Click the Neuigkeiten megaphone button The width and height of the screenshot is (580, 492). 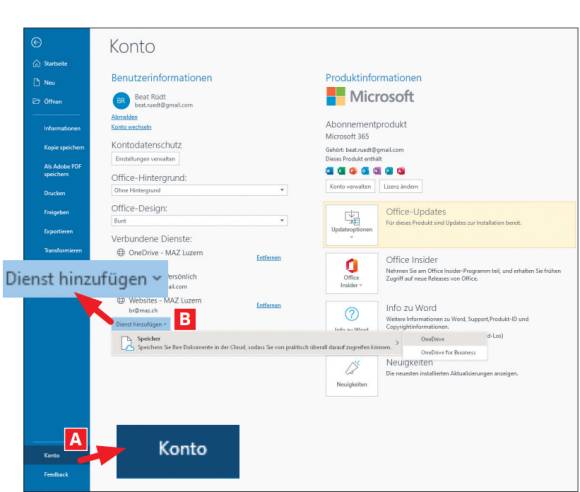tap(352, 376)
